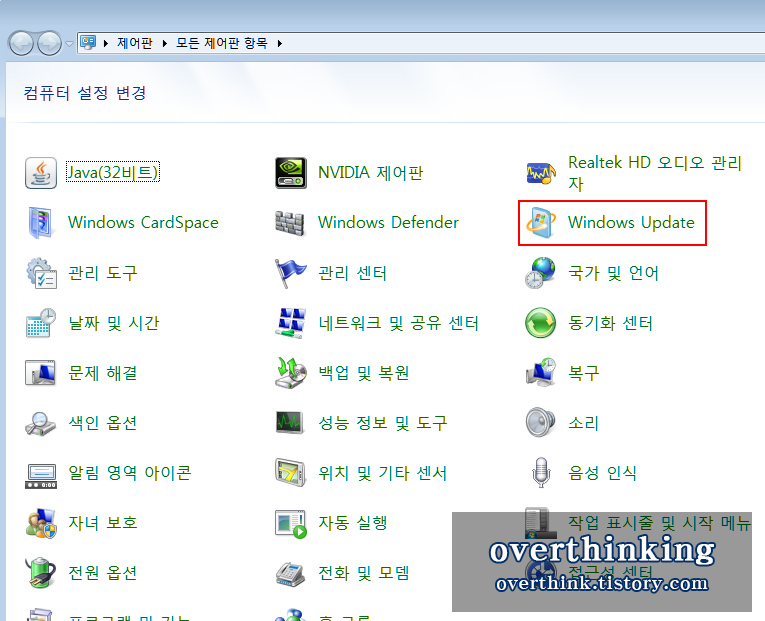Open the 문제 해결 monitor icon
765x621 pixels.
[x=40, y=373]
